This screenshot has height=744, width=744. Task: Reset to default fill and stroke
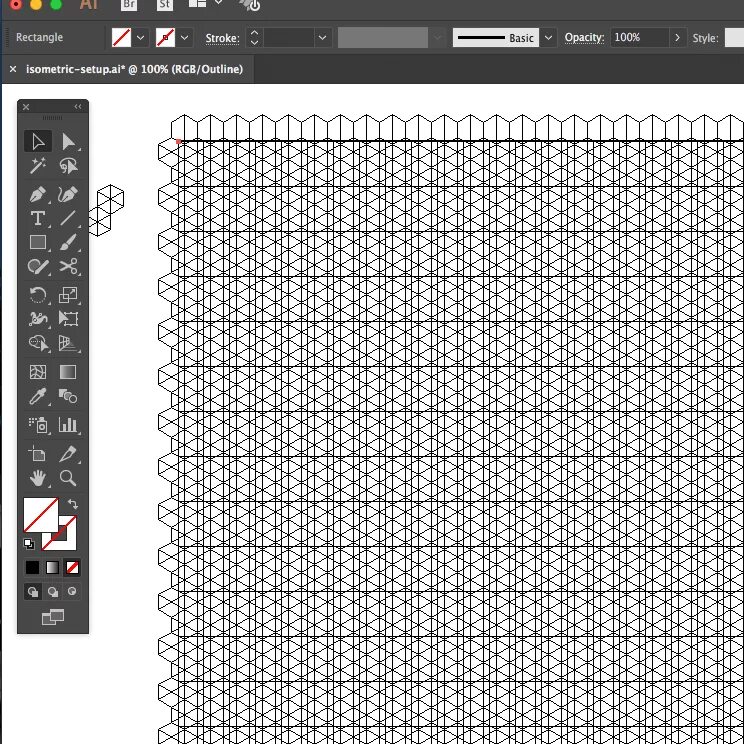[x=29, y=544]
